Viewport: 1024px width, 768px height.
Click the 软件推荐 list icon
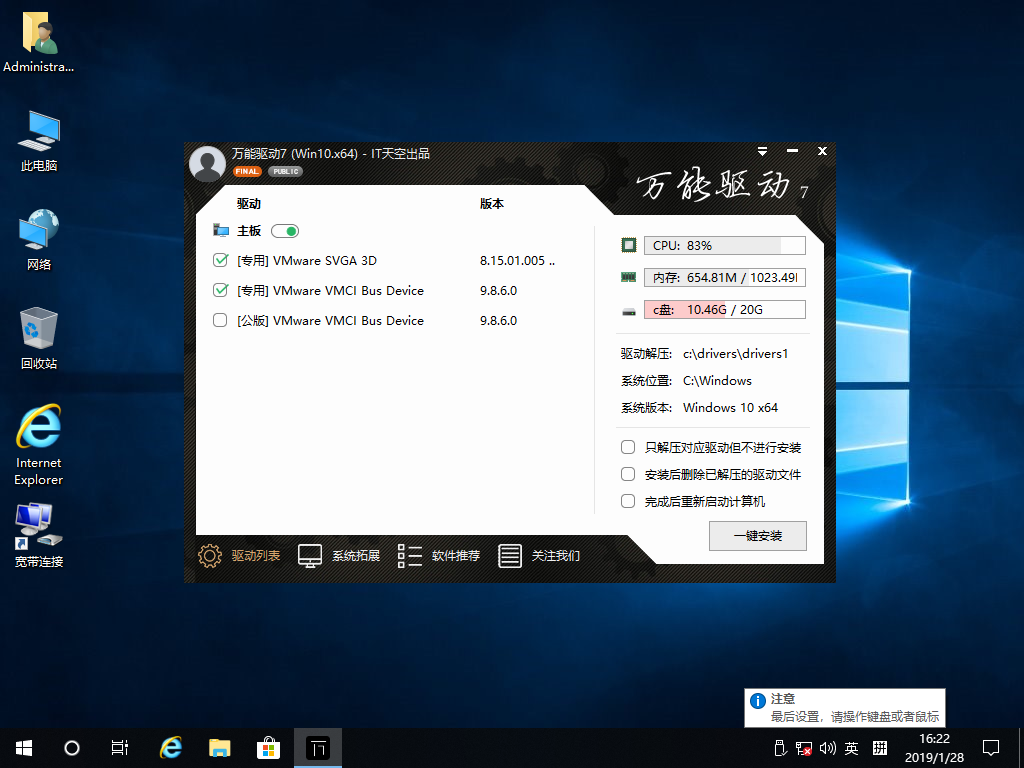409,556
